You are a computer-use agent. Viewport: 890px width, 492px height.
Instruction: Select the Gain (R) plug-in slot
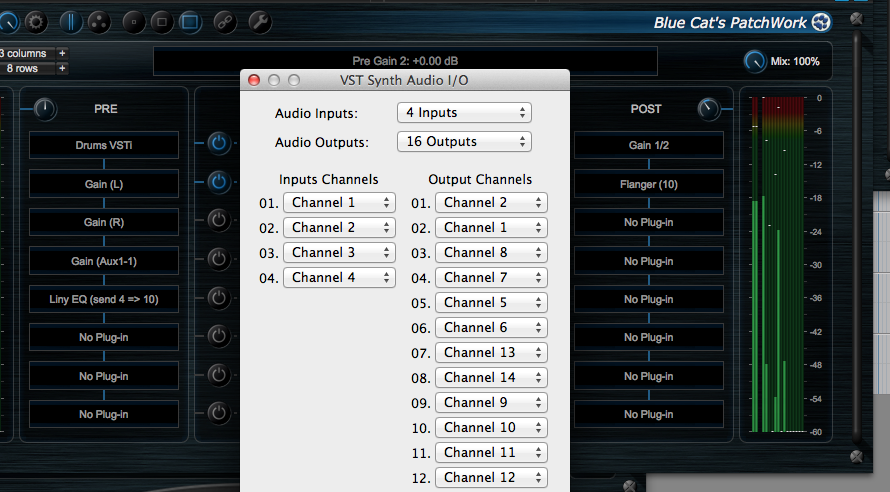(104, 222)
